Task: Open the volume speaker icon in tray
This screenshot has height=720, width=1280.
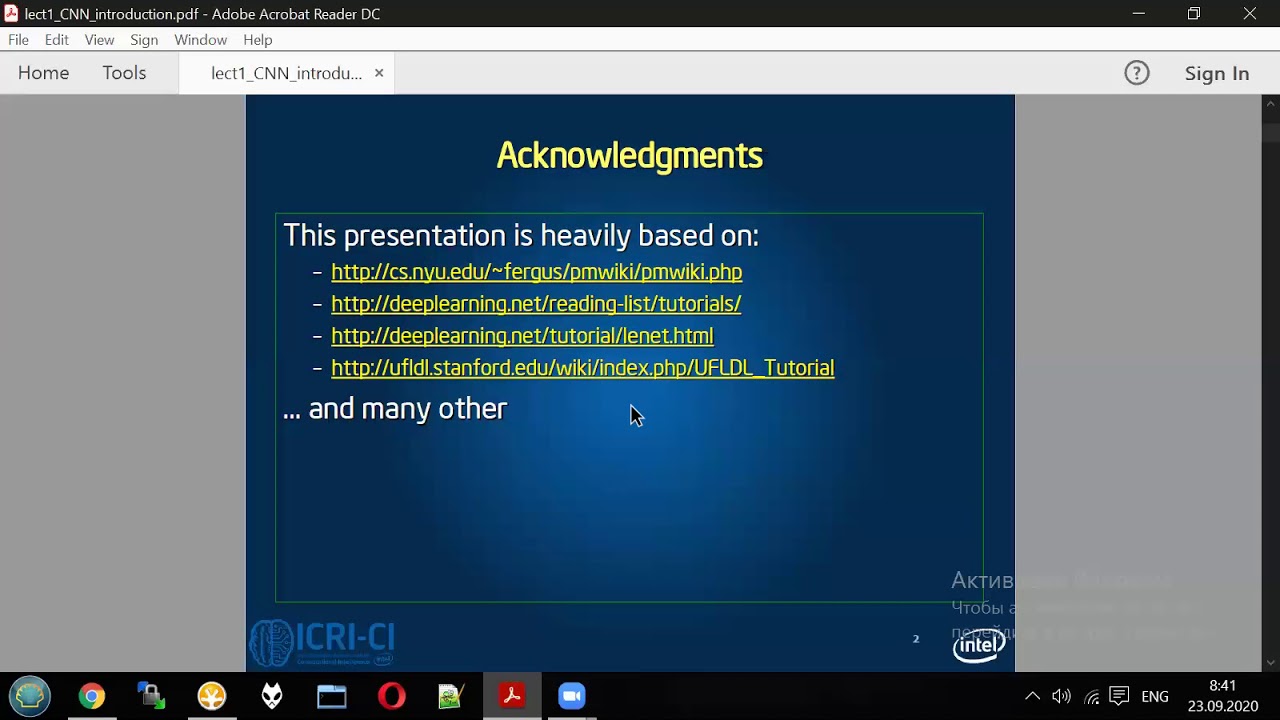Action: coord(1061,696)
